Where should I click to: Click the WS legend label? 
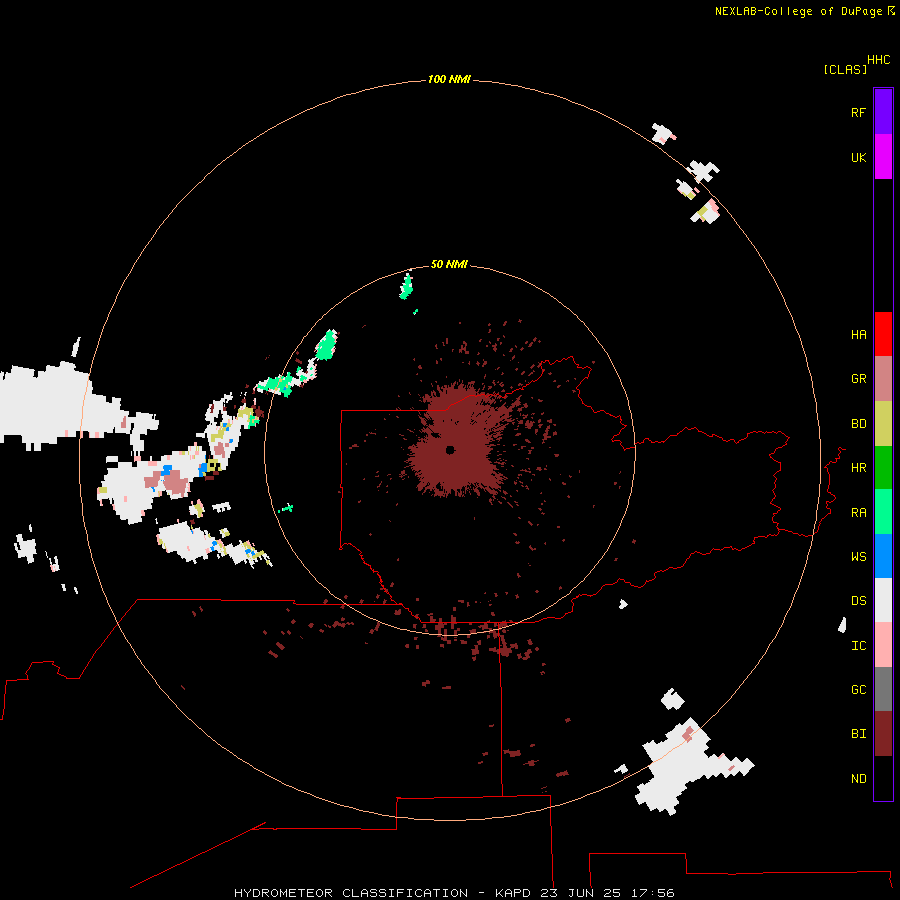858,556
